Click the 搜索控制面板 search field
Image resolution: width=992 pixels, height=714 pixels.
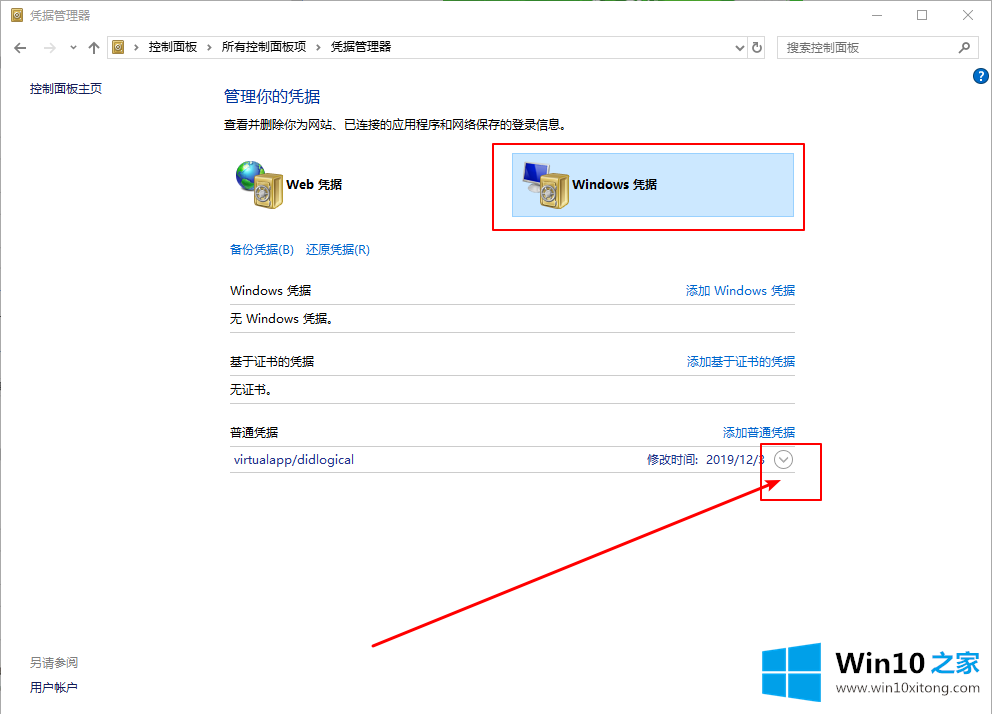click(865, 47)
